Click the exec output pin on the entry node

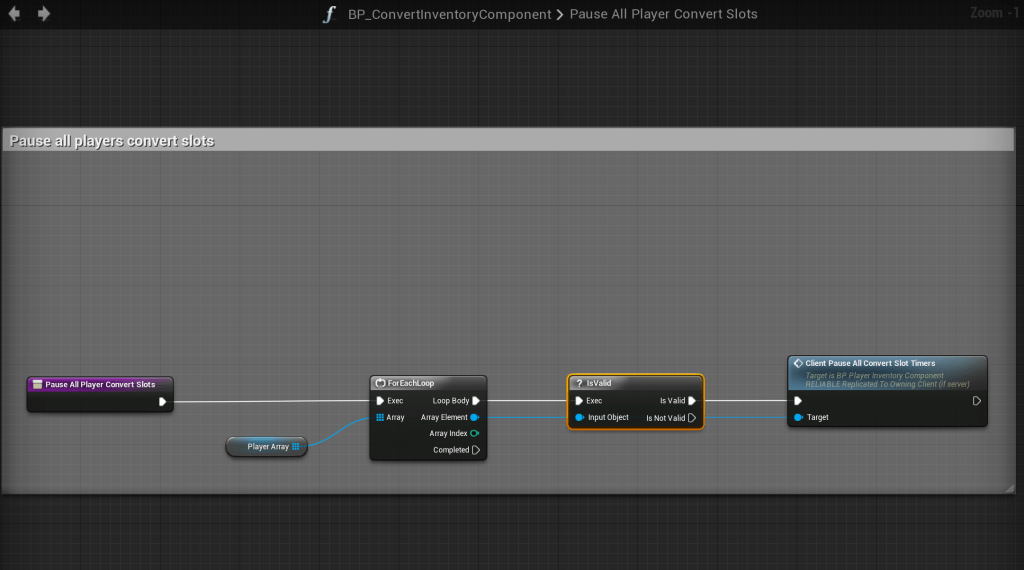pos(162,402)
